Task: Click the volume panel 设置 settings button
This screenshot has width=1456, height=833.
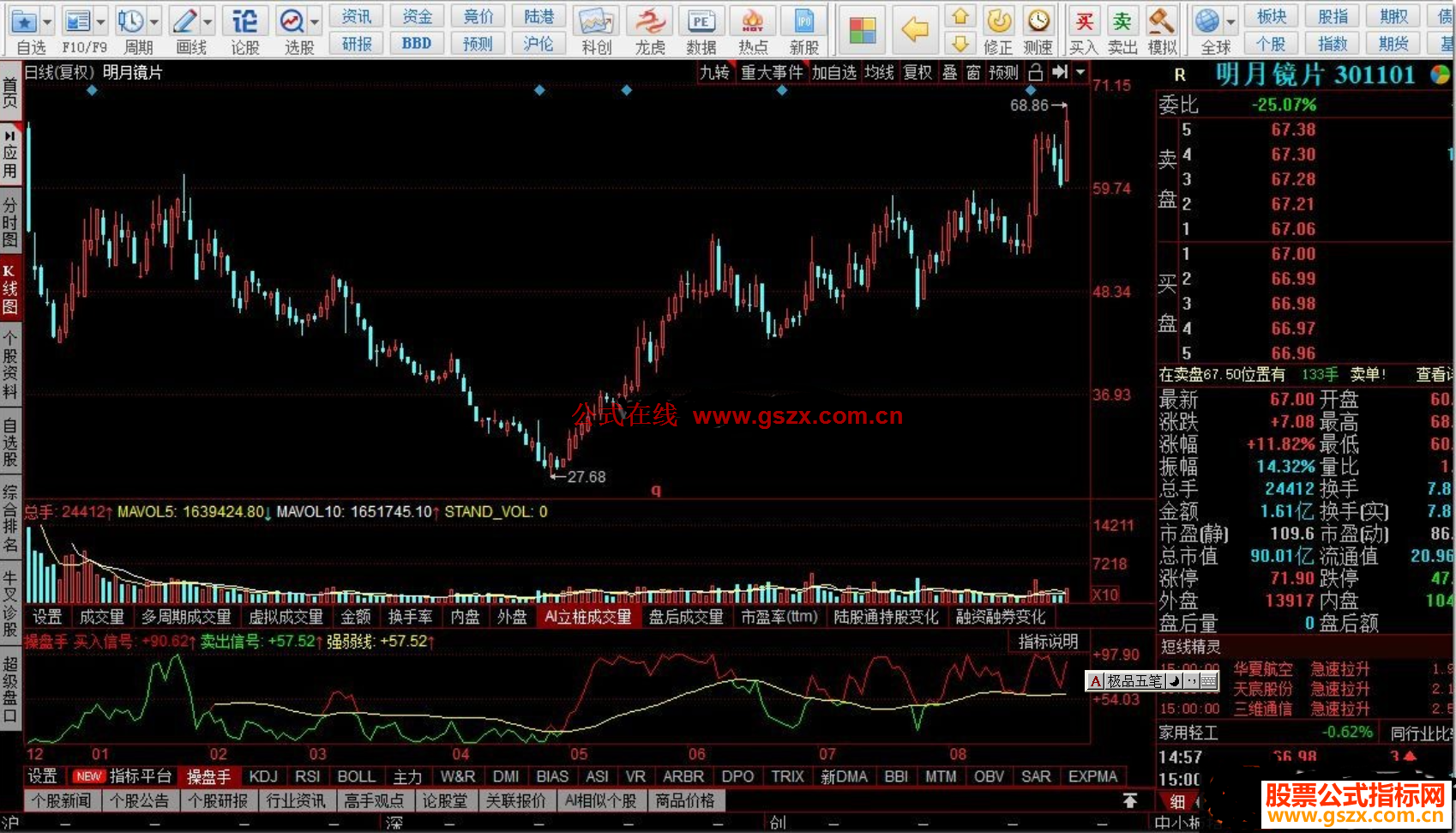Action: [x=47, y=617]
